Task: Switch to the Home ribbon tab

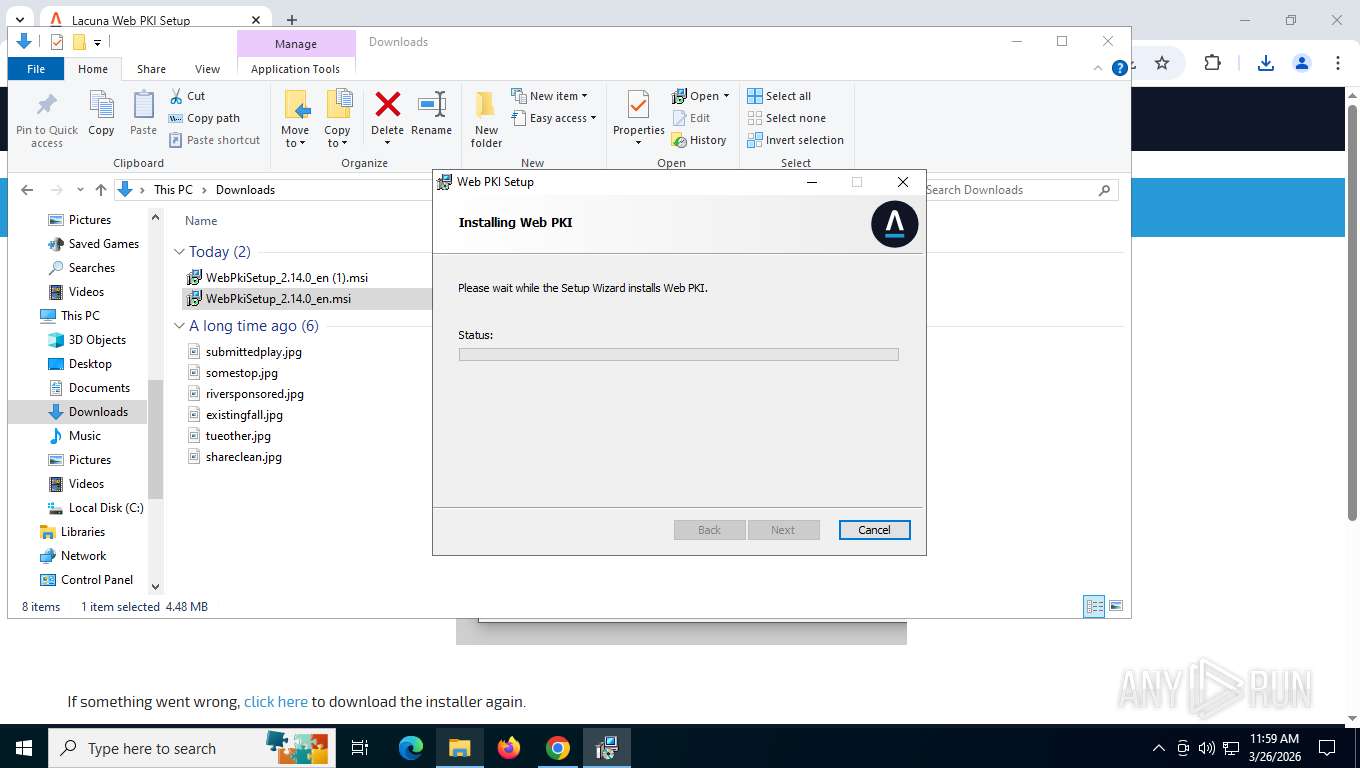Action: [x=93, y=69]
